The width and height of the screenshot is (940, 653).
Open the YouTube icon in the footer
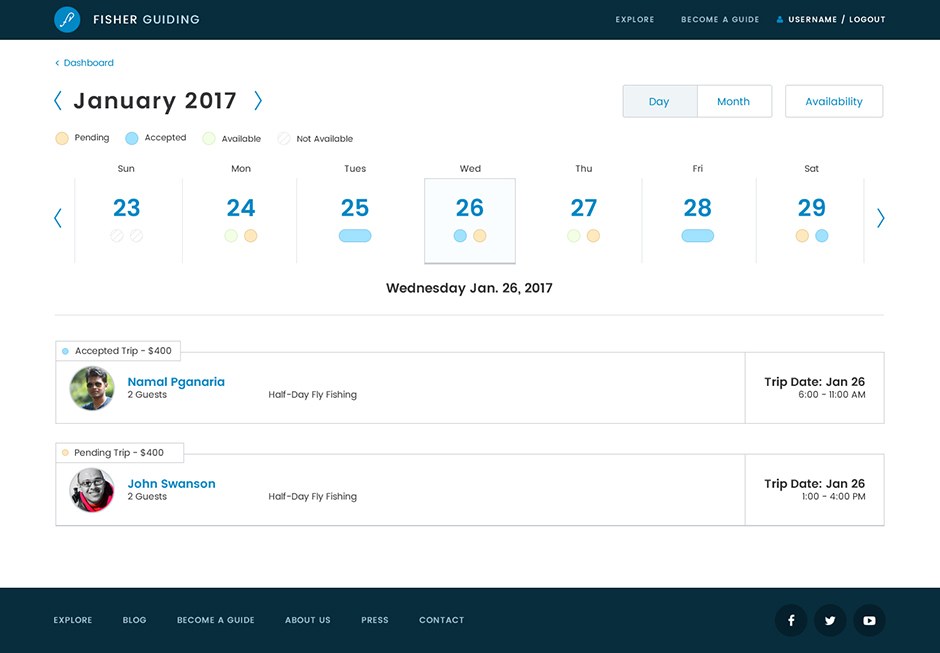(x=869, y=621)
